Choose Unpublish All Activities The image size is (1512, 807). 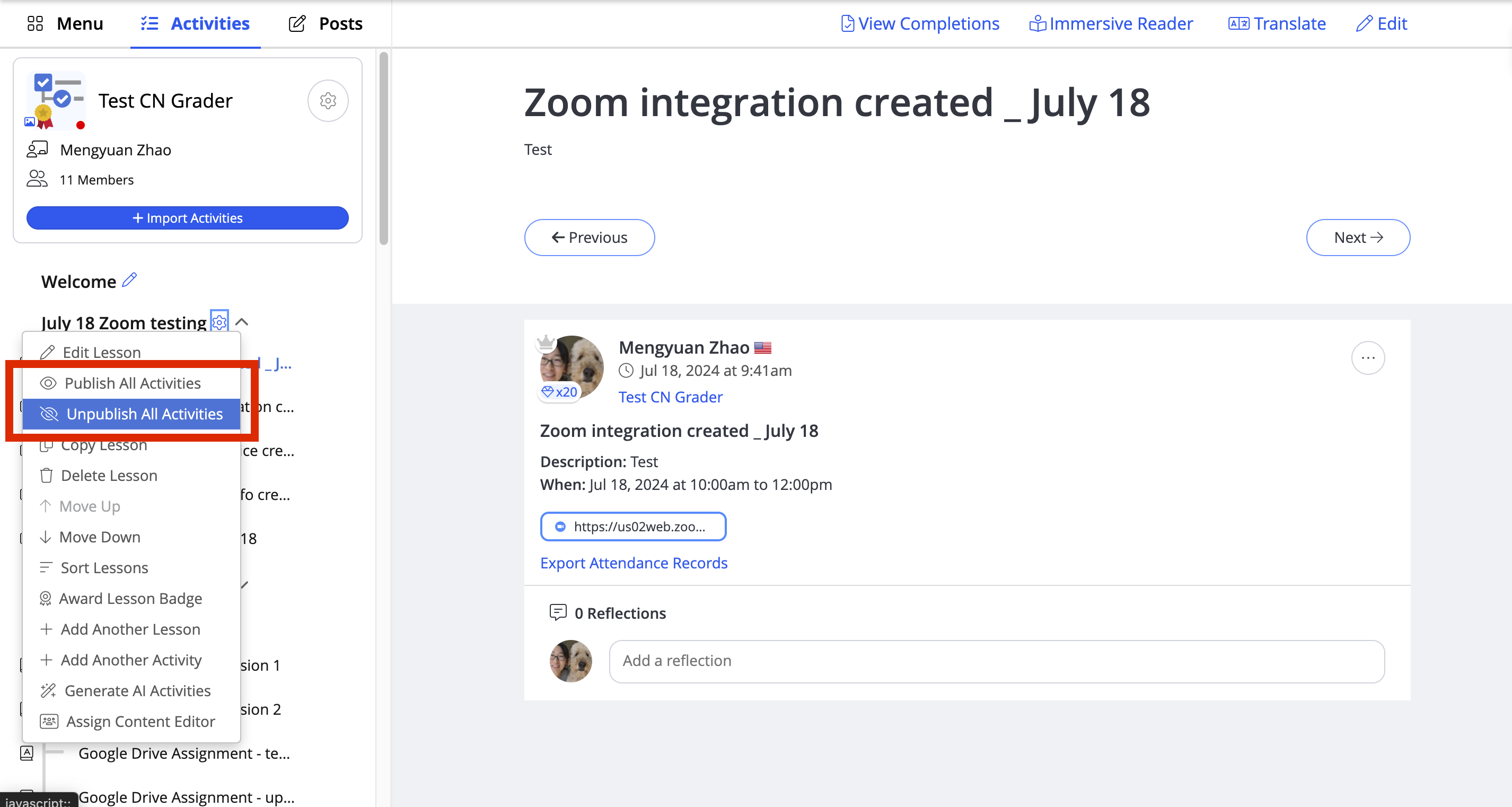point(131,414)
